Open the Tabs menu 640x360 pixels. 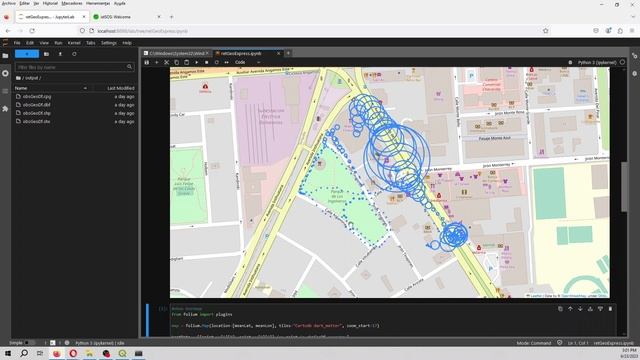click(x=91, y=43)
